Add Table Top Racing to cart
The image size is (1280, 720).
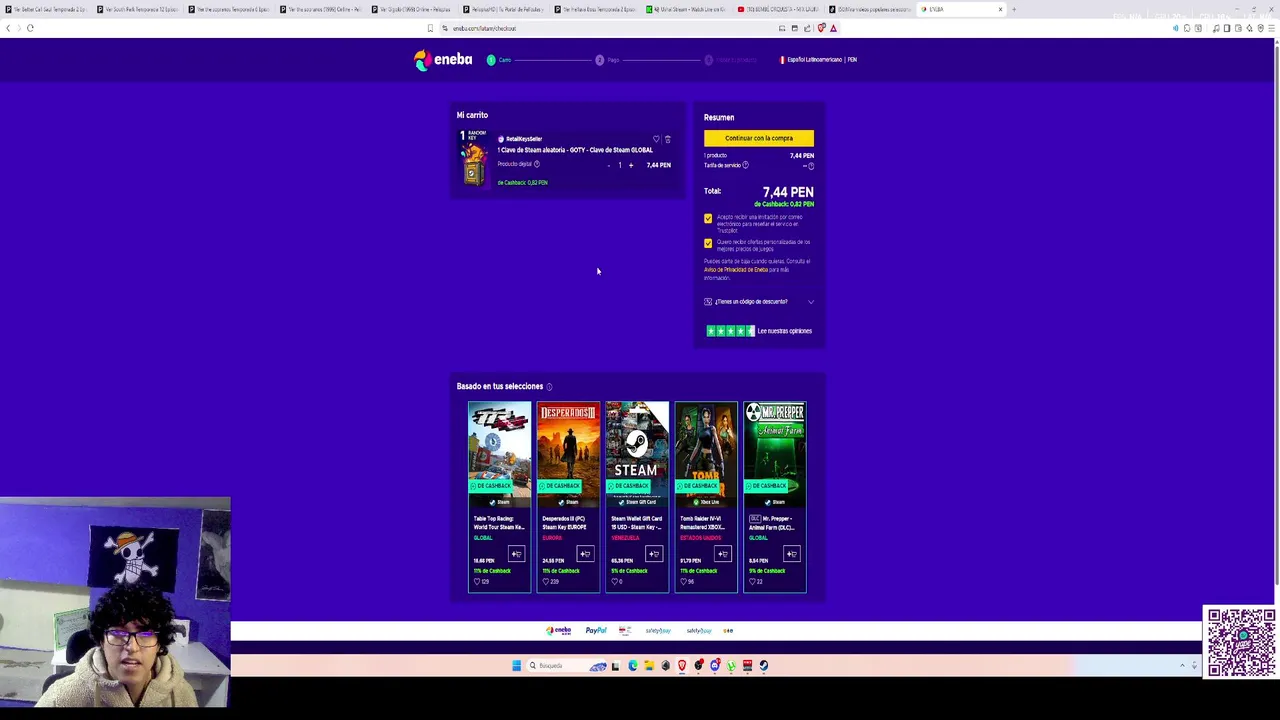click(516, 554)
